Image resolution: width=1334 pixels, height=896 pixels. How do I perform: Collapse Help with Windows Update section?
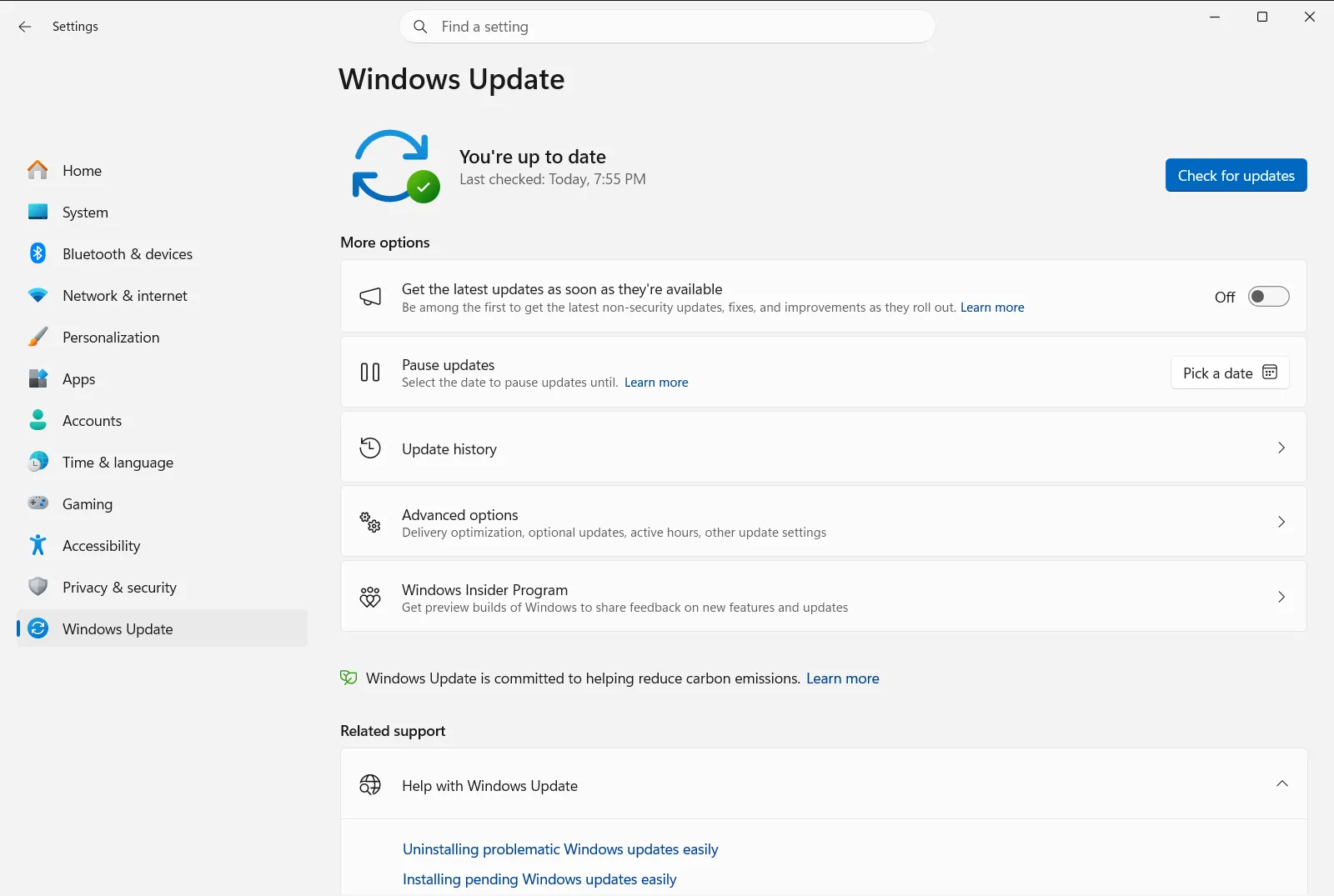pos(1281,783)
